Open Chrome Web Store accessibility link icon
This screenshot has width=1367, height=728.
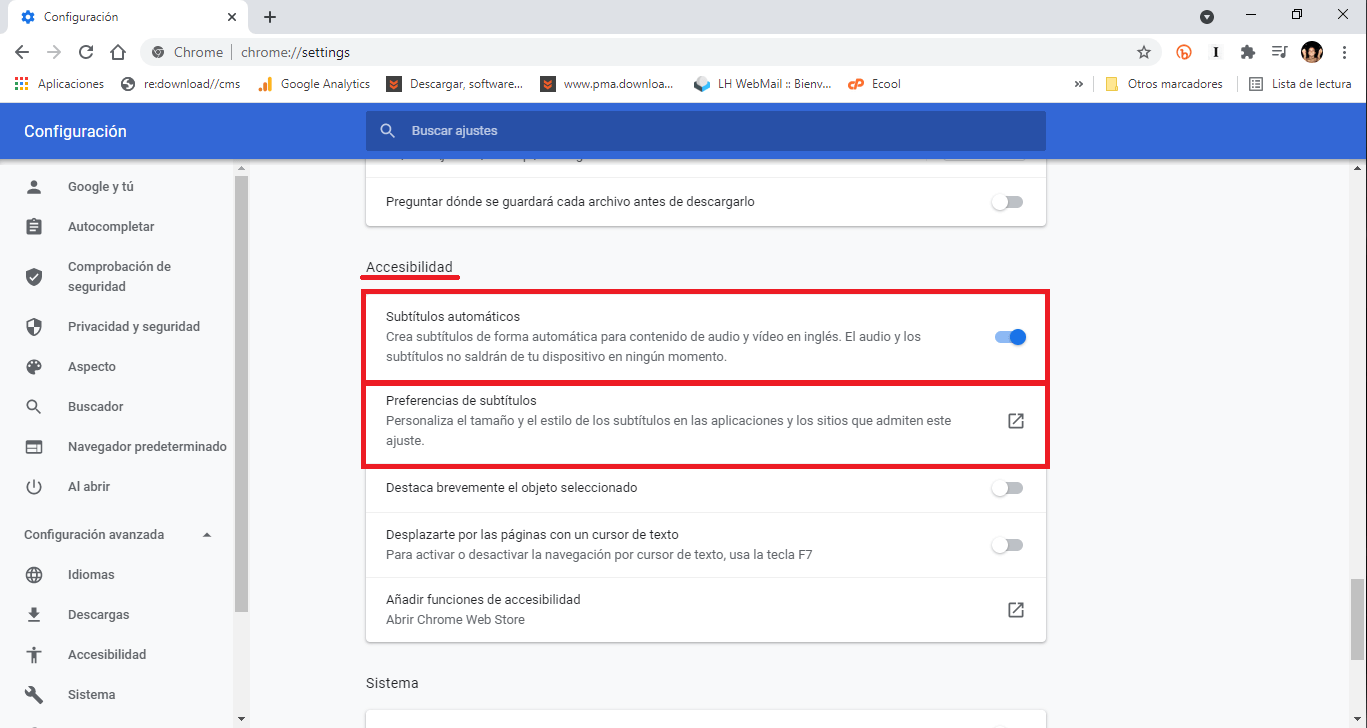tap(1016, 610)
